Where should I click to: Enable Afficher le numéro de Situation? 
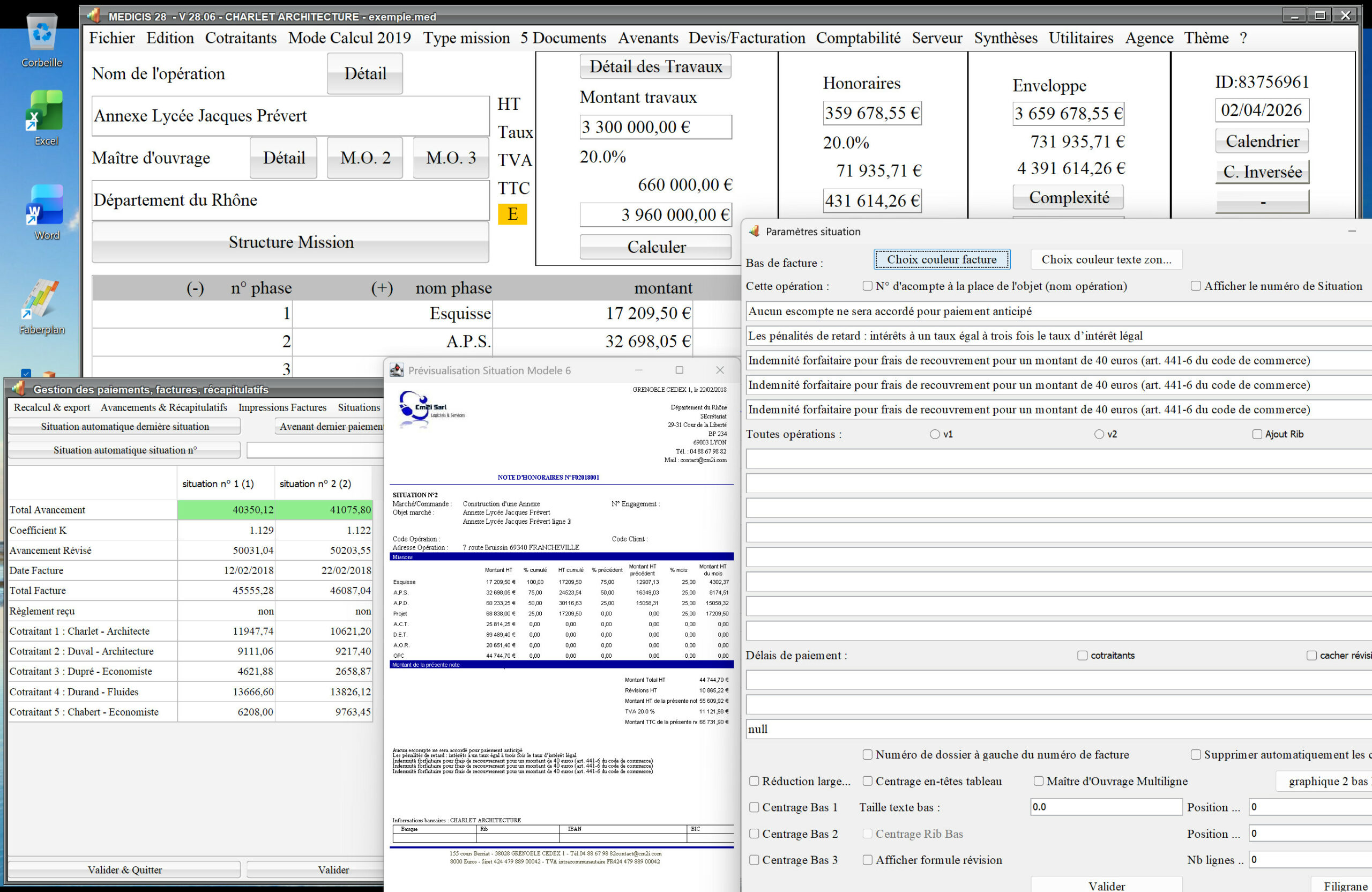(x=1196, y=286)
